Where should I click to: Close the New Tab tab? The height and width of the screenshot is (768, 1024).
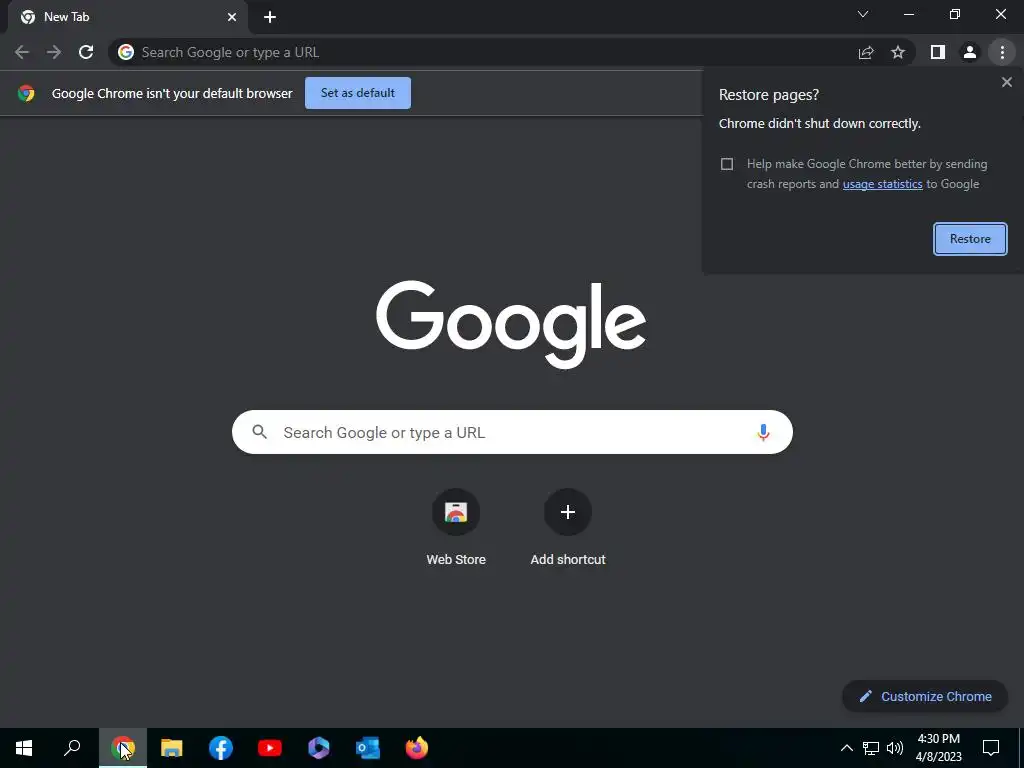(x=232, y=17)
